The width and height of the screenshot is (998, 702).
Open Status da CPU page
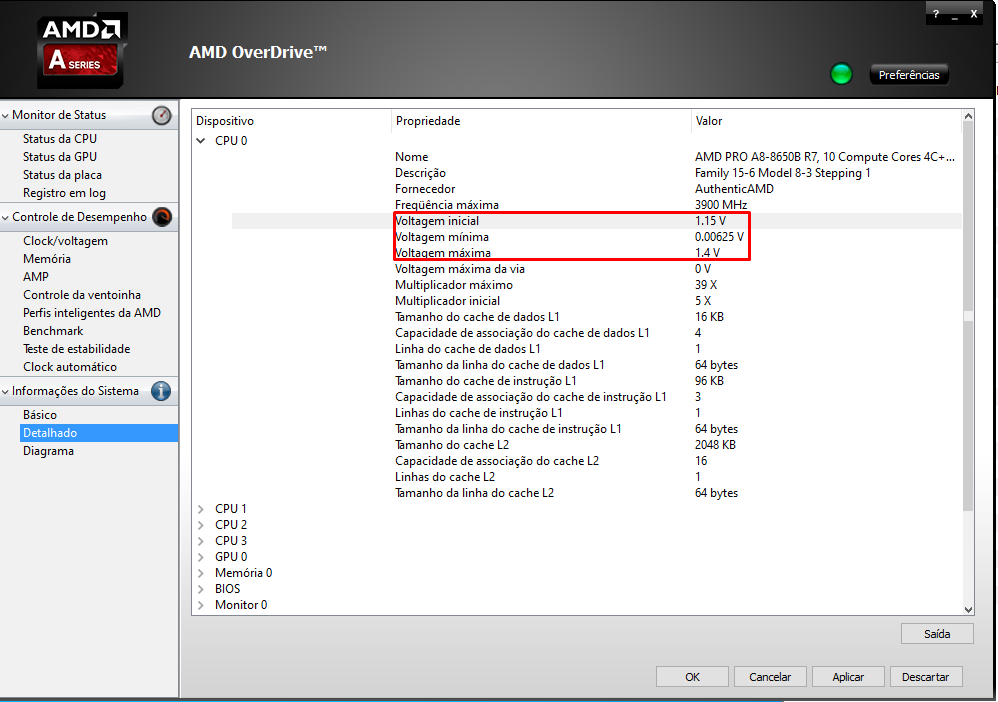[60, 139]
